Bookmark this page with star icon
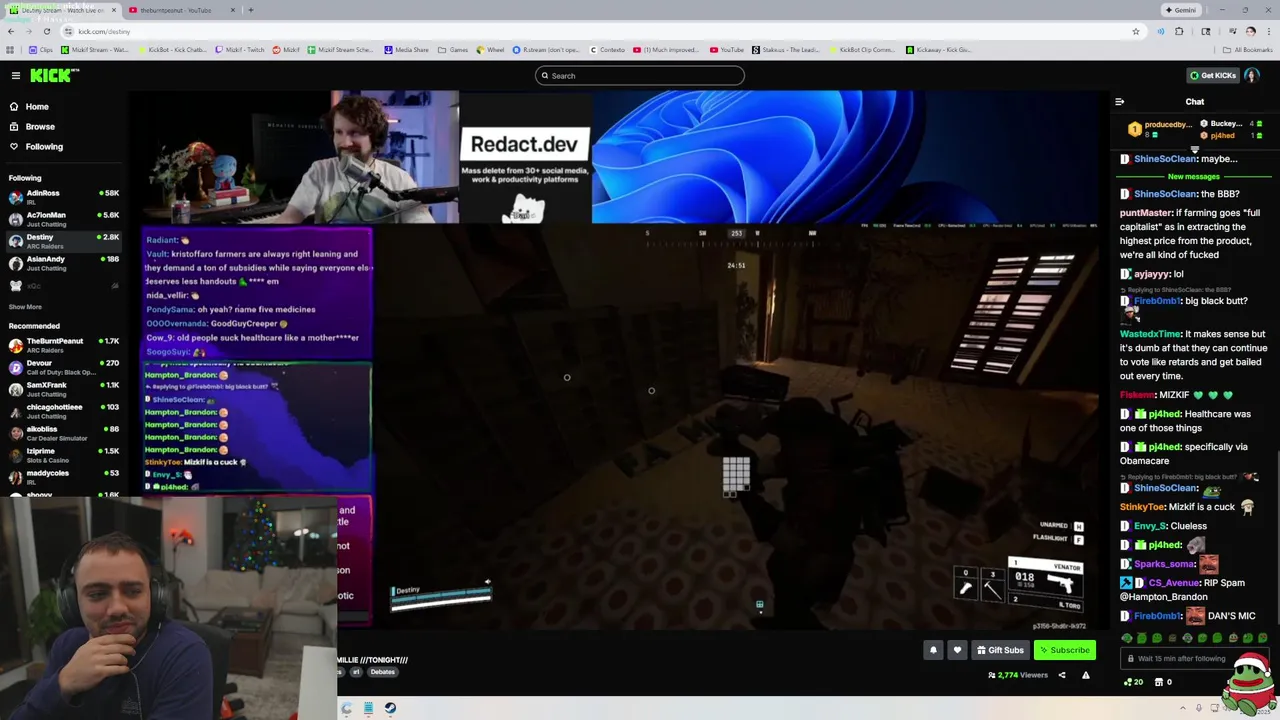Screen dimensions: 1280x720 (1136, 31)
